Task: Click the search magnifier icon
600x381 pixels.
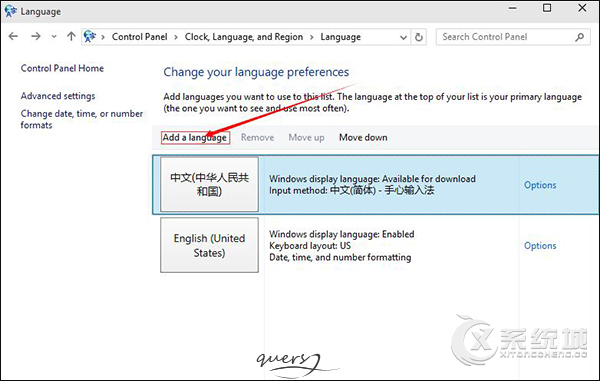Action: click(x=579, y=37)
